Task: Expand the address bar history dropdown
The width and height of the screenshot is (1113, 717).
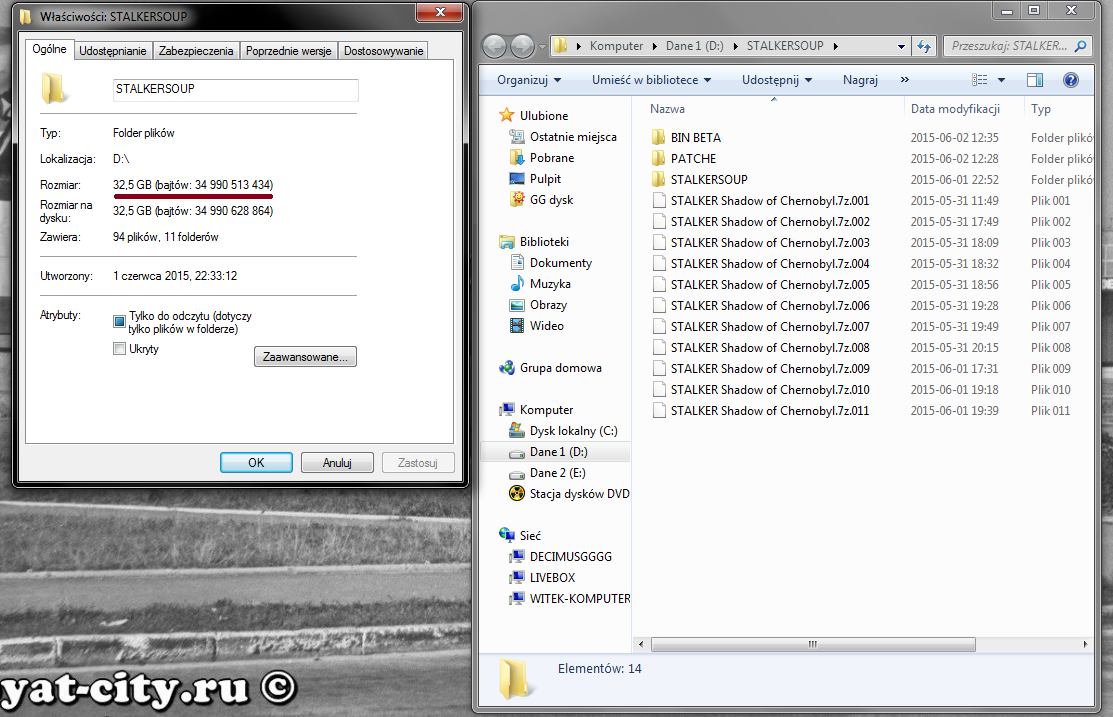Action: click(901, 47)
